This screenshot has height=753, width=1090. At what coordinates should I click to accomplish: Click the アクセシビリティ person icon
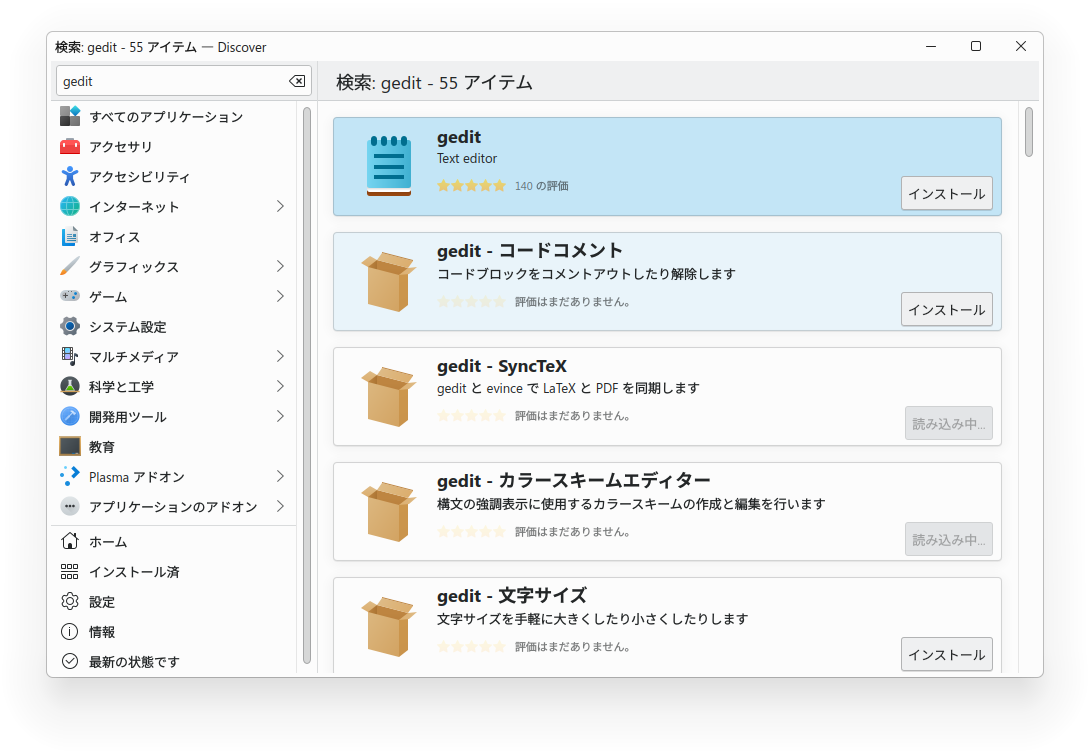pos(70,176)
